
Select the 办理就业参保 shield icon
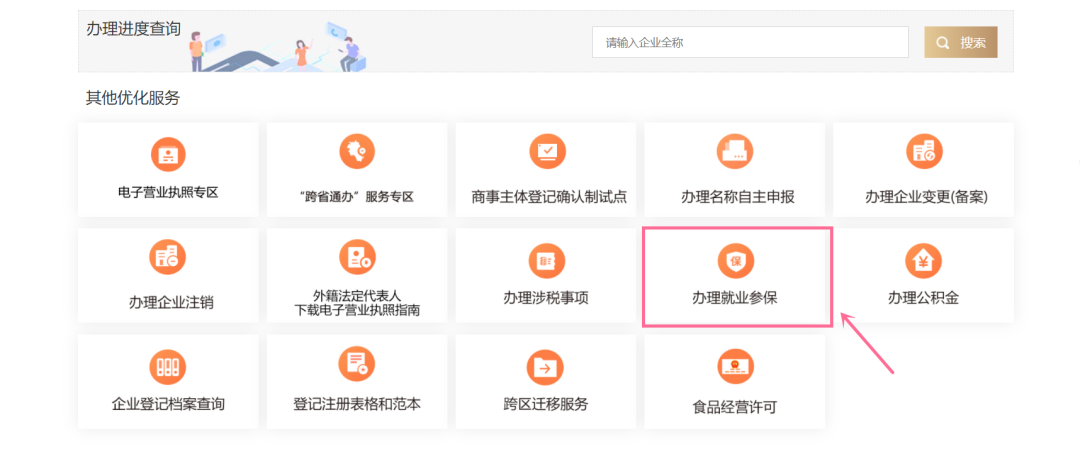click(x=735, y=261)
